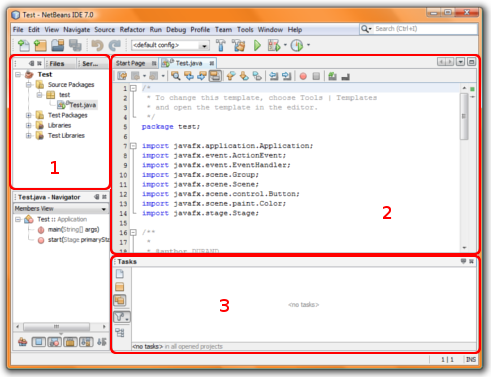Click the Undo arrow icon
The height and width of the screenshot is (377, 491).
point(97,45)
